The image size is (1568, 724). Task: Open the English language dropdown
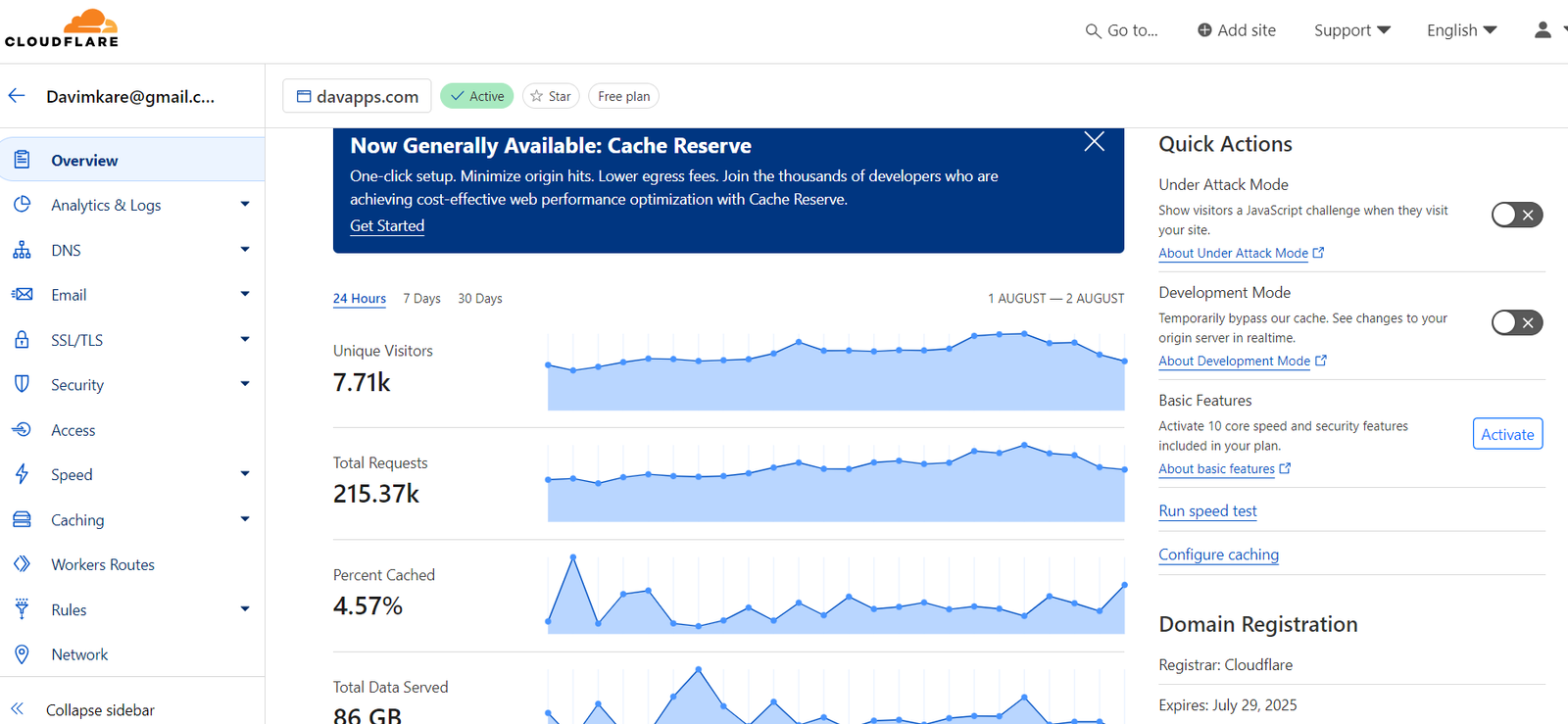(x=1461, y=30)
